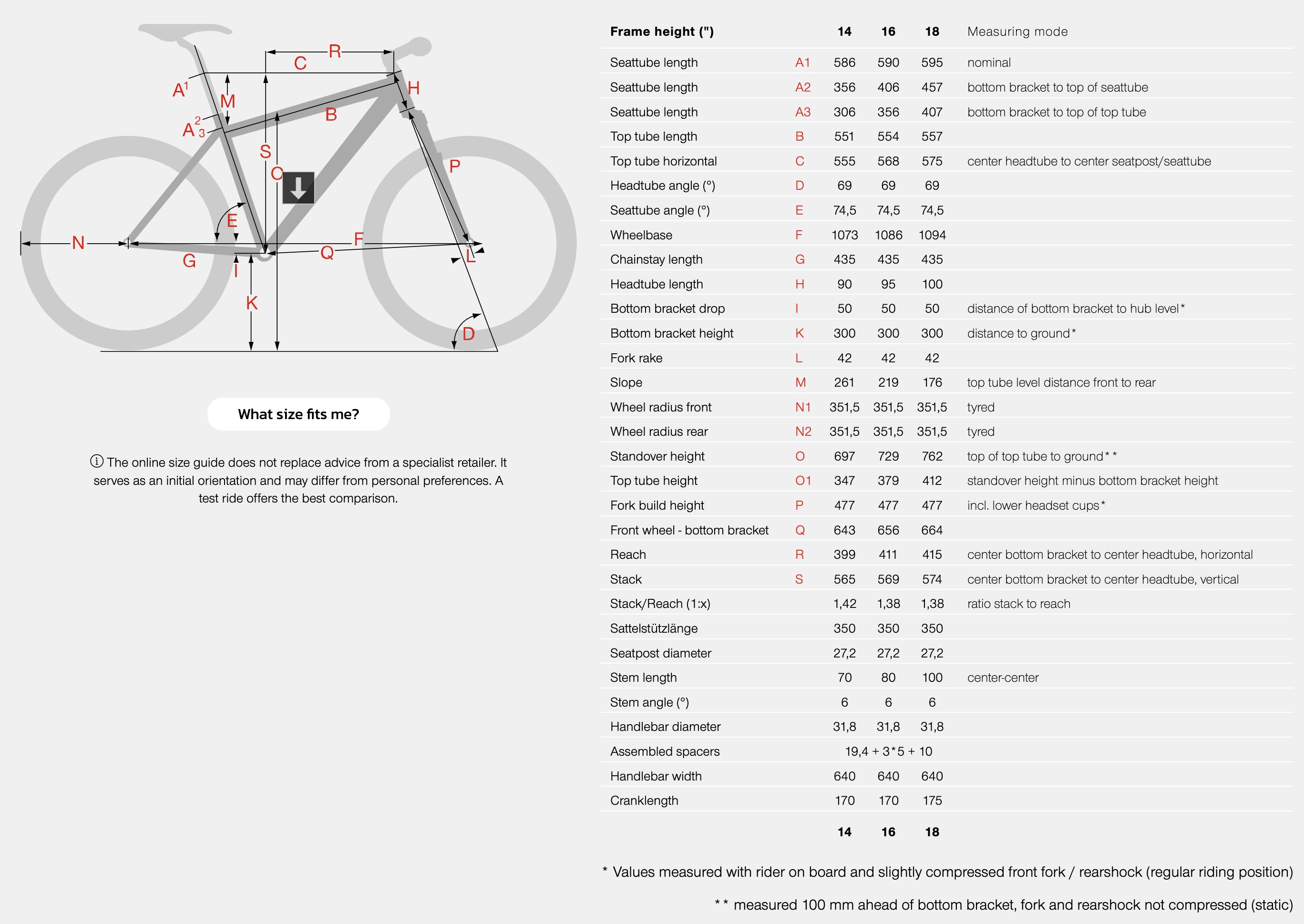Select the Wheelbase row in geometry table
The width and height of the screenshot is (1304, 924).
947,235
